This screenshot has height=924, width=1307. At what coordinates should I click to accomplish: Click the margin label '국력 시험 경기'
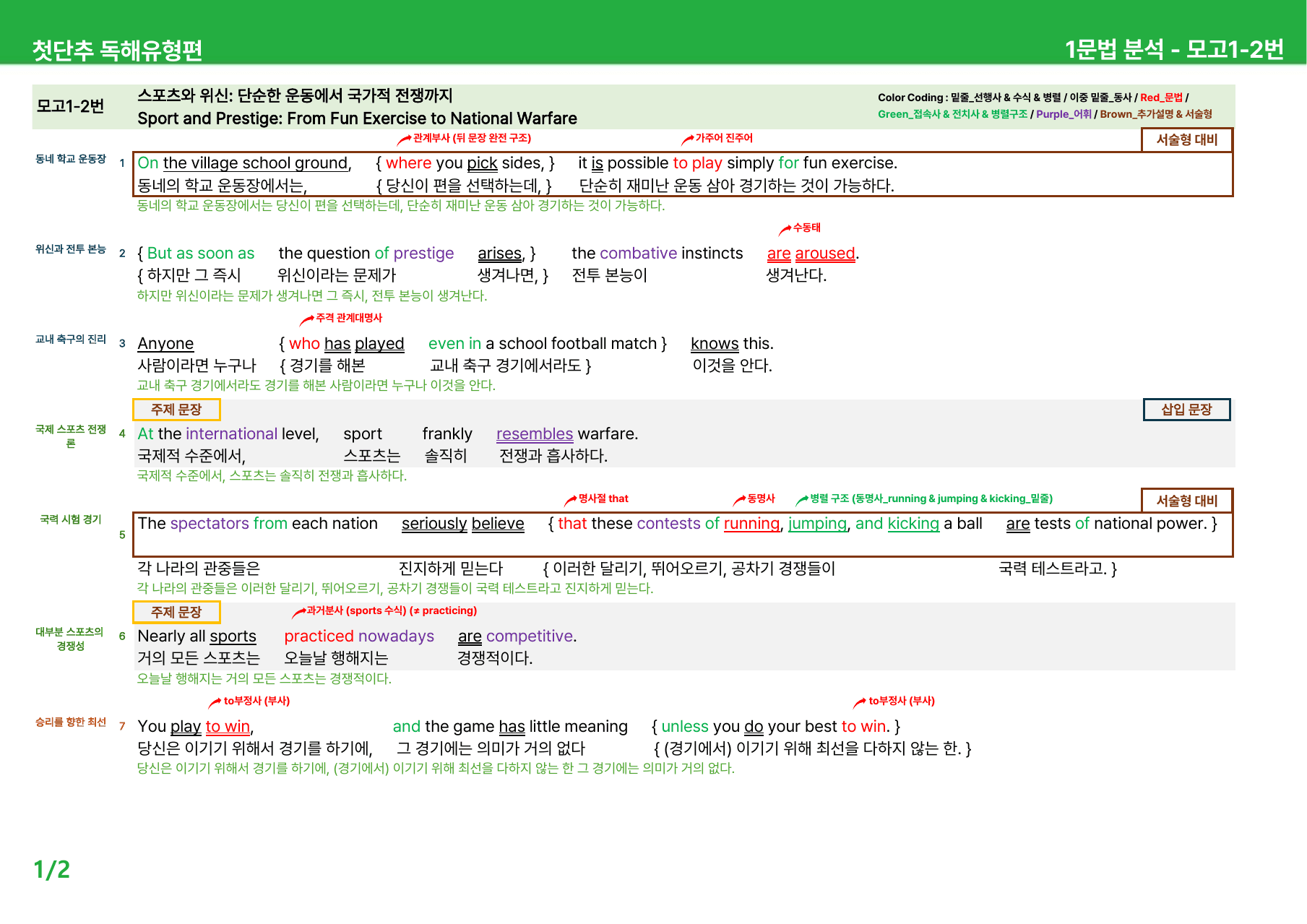tap(71, 519)
